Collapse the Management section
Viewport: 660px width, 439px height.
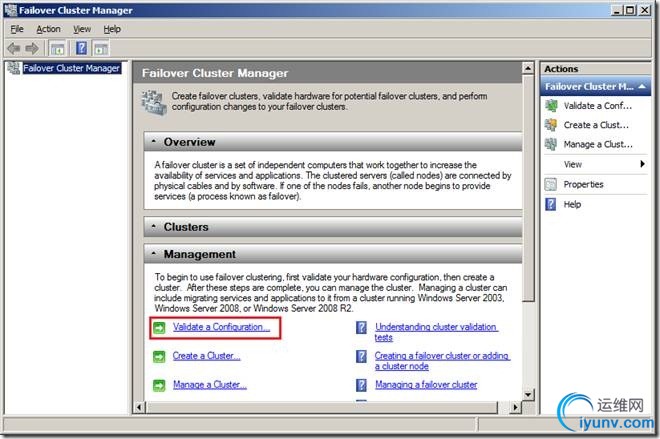[154, 254]
